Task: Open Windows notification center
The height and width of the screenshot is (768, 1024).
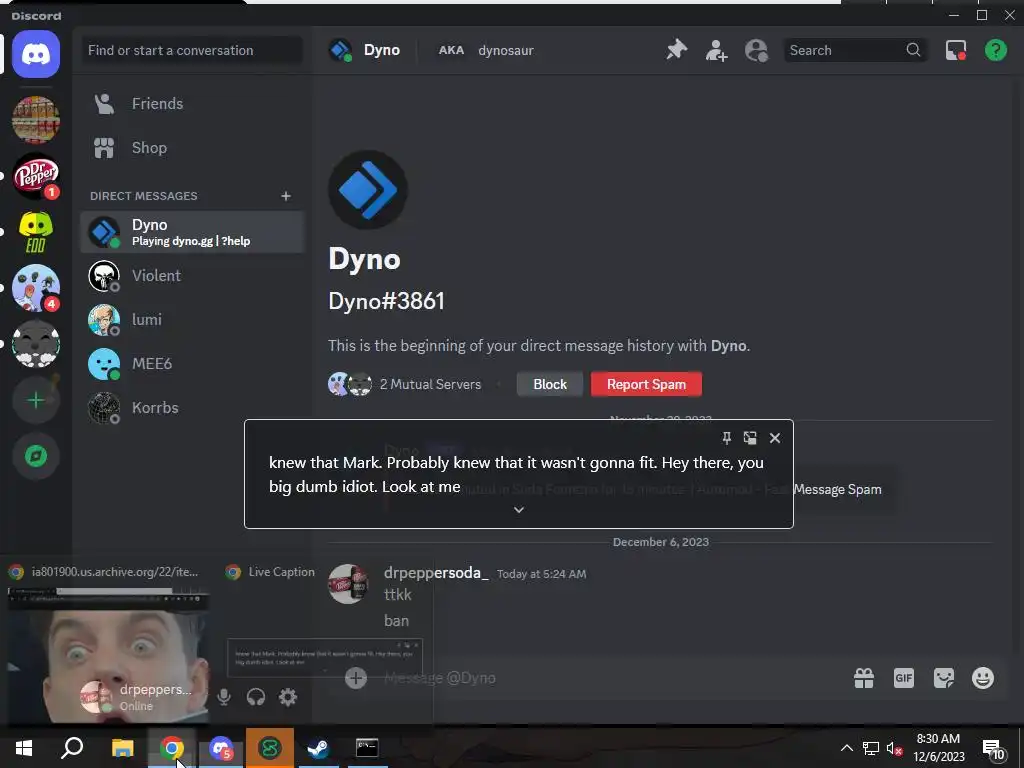Action: click(993, 749)
